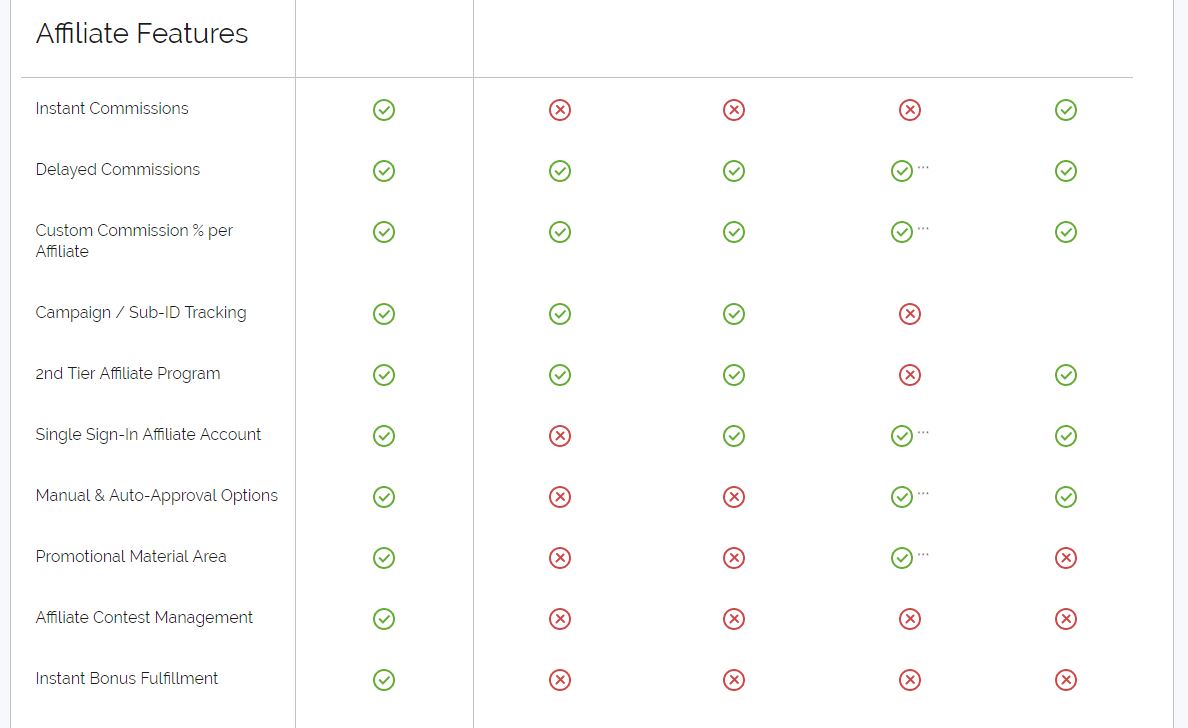Viewport: 1188px width, 728px height.
Task: Click the red X for 2nd Tier Affiliate Program
Action: point(909,375)
